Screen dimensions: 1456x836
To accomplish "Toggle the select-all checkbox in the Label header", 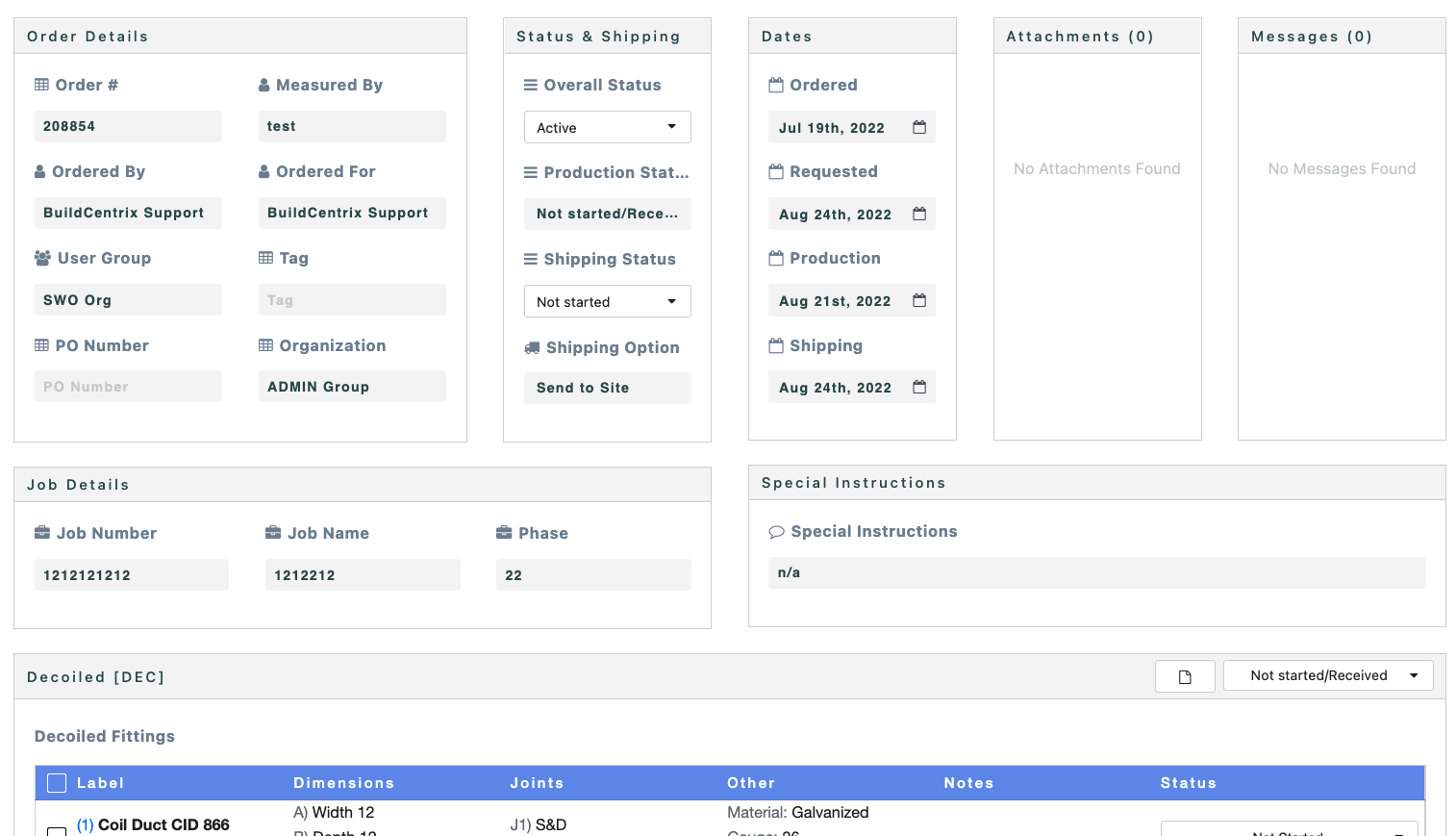I will point(57,782).
